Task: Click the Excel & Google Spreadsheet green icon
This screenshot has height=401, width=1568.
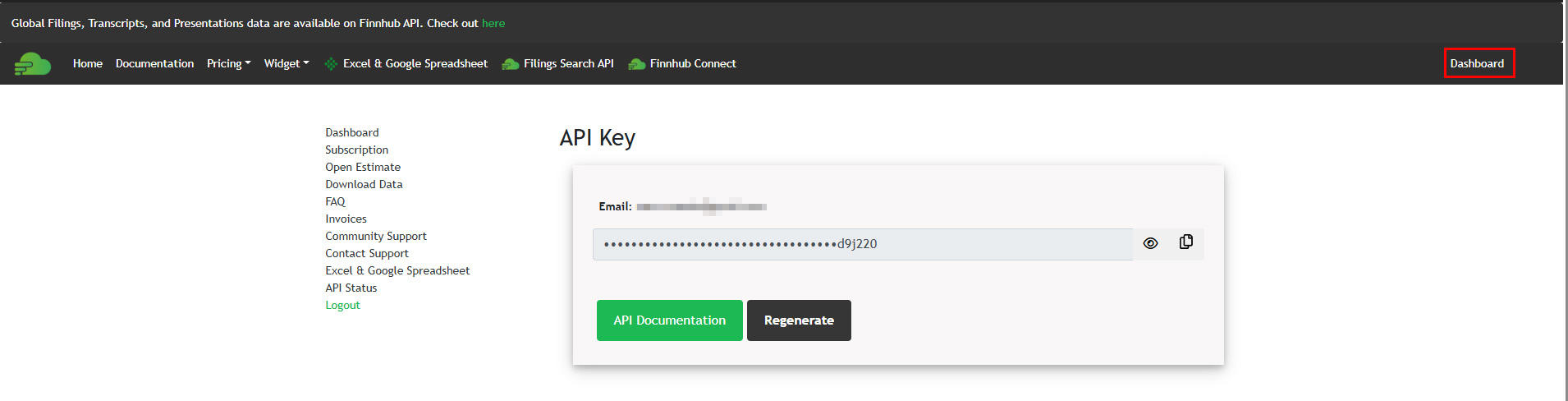Action: [331, 64]
